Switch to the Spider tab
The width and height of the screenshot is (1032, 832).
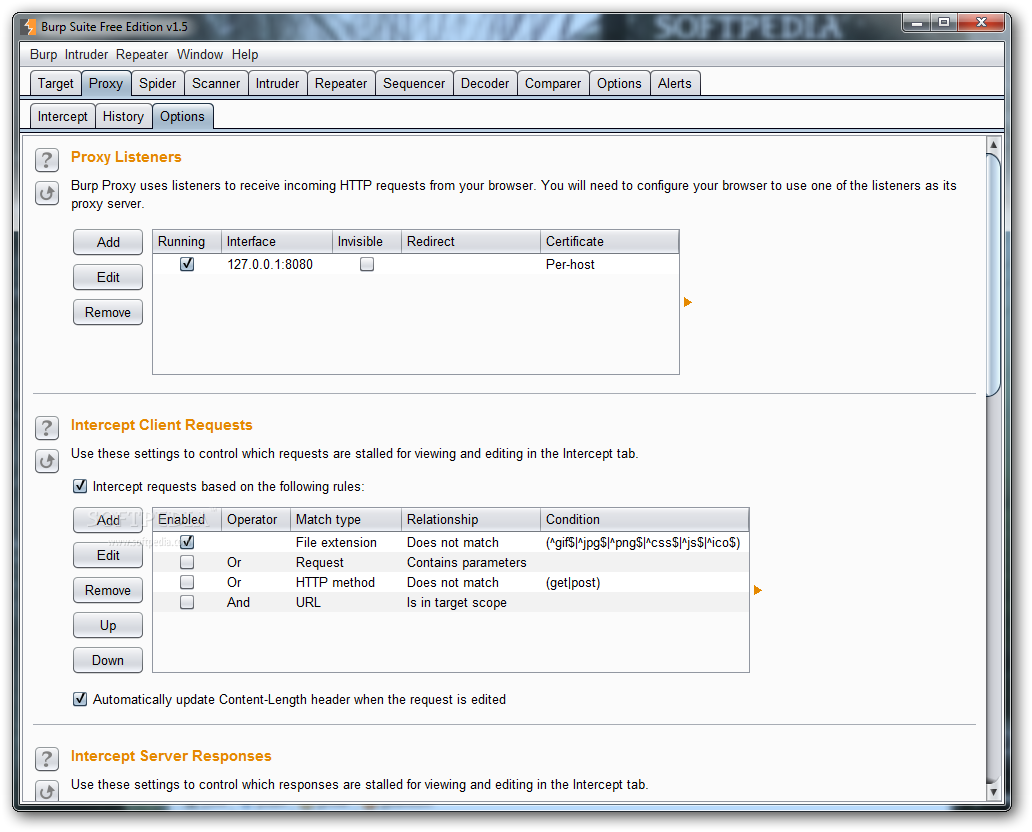157,84
